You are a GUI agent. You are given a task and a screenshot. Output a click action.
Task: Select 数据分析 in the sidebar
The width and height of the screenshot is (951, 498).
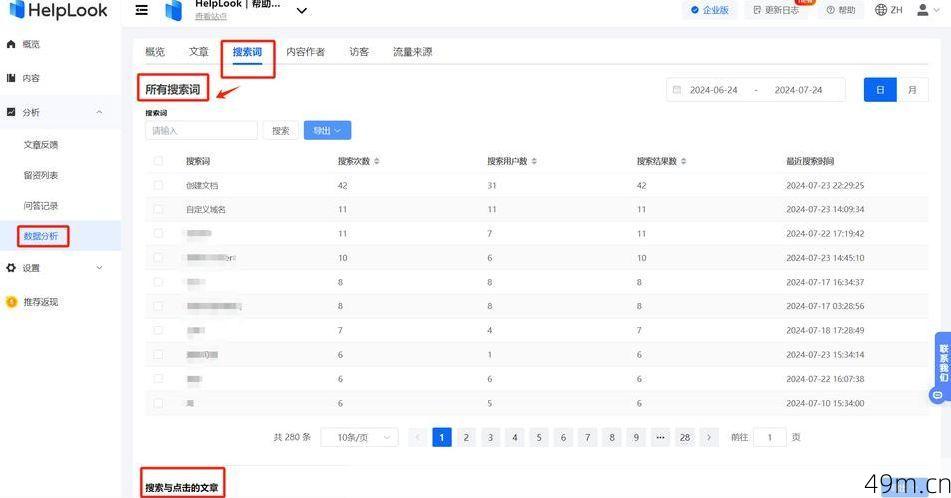tap(41, 236)
